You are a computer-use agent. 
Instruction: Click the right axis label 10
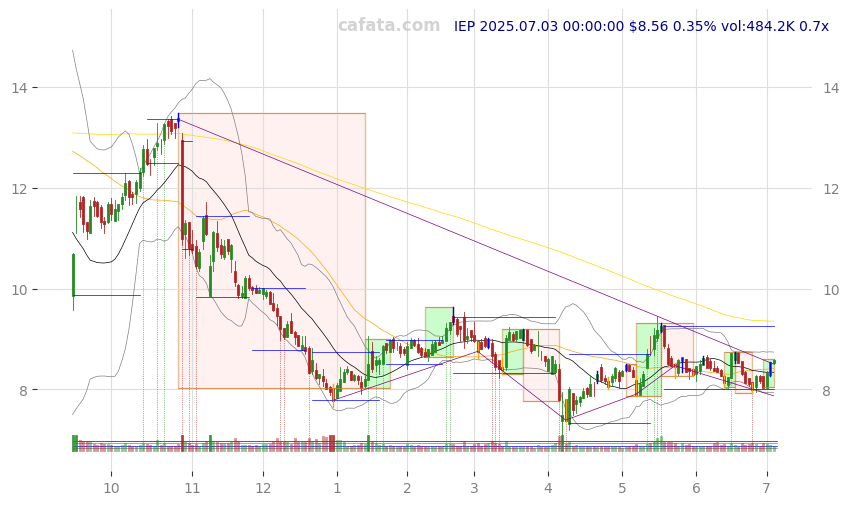click(831, 290)
